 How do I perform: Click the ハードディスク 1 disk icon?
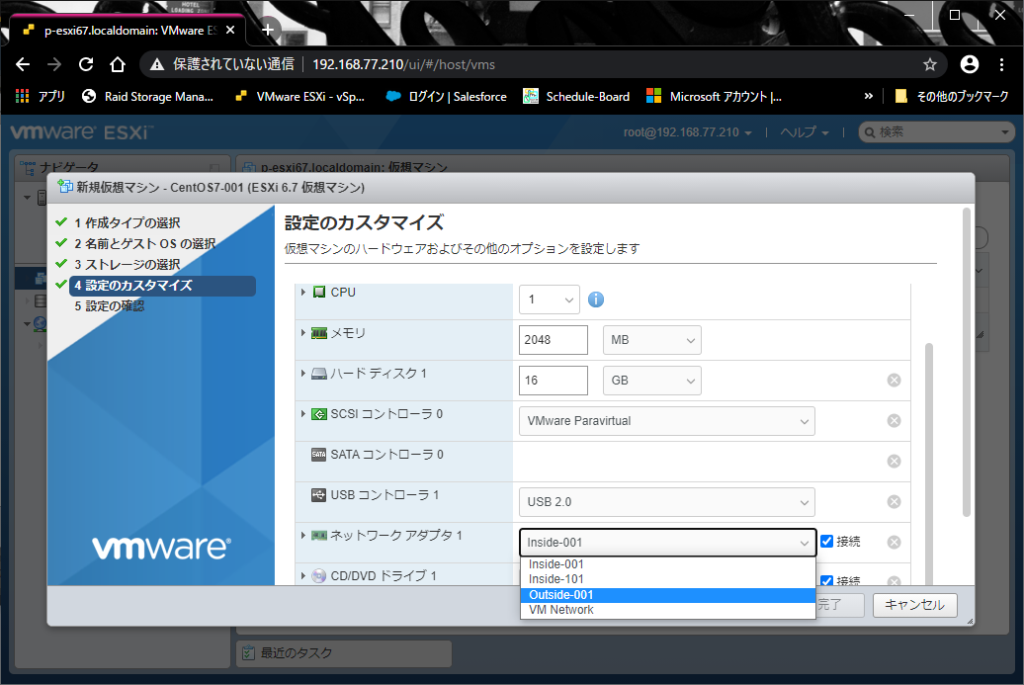(319, 374)
